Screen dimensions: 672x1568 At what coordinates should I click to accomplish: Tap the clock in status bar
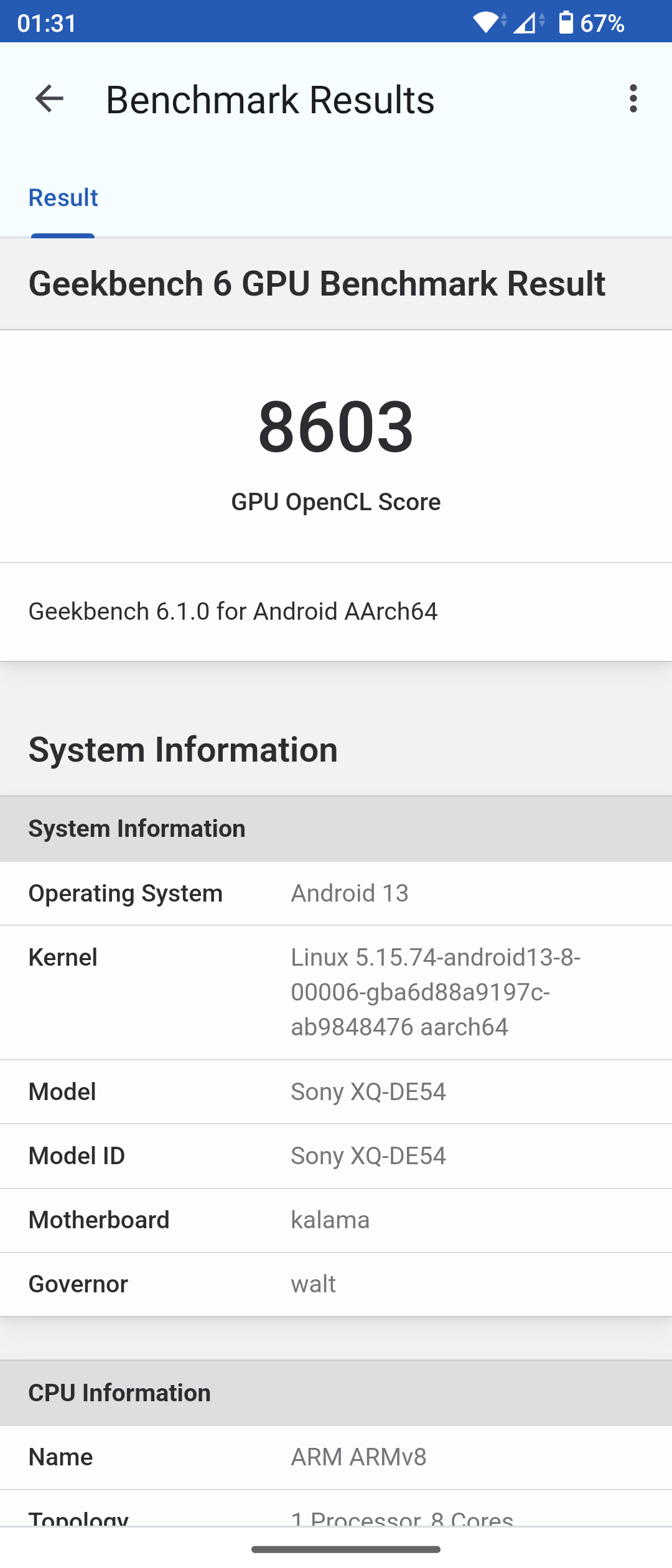(x=47, y=23)
